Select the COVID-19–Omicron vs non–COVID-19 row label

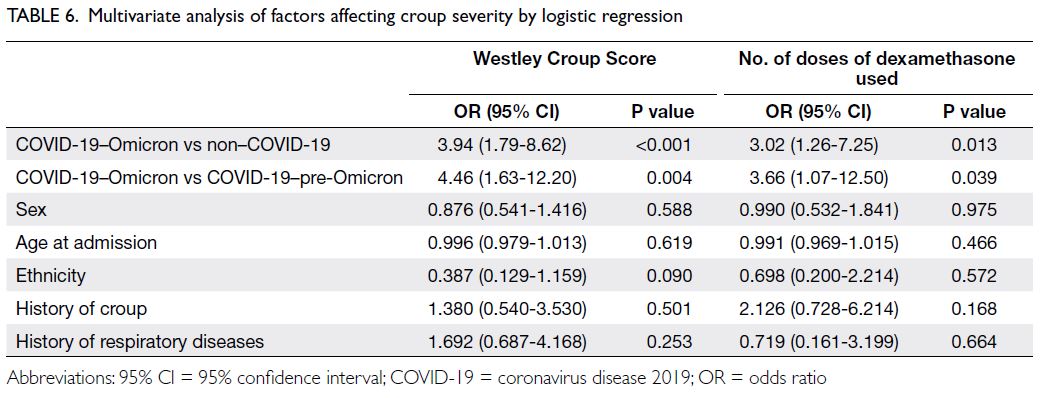[x=174, y=145]
